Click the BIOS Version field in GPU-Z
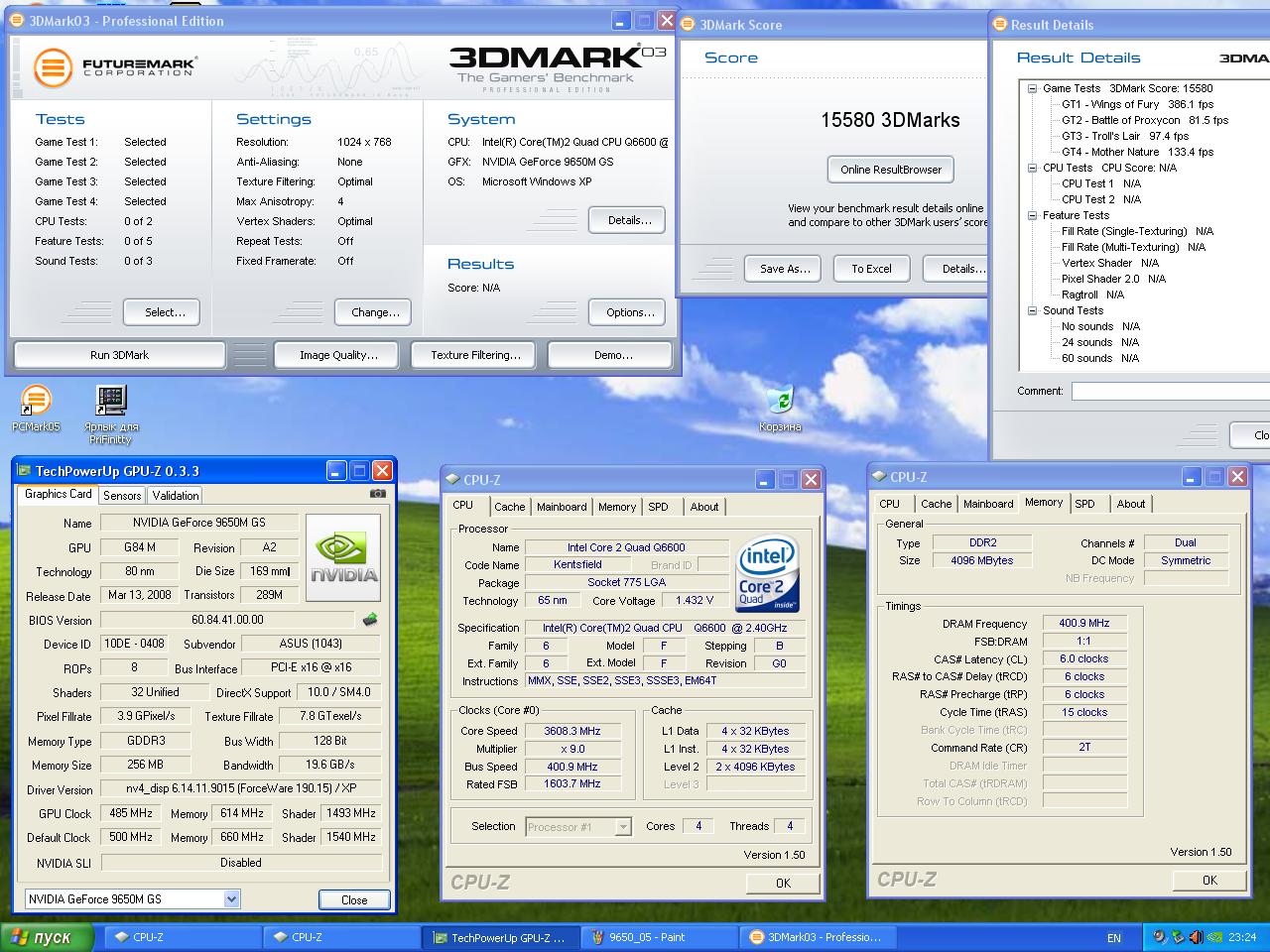 [227, 620]
